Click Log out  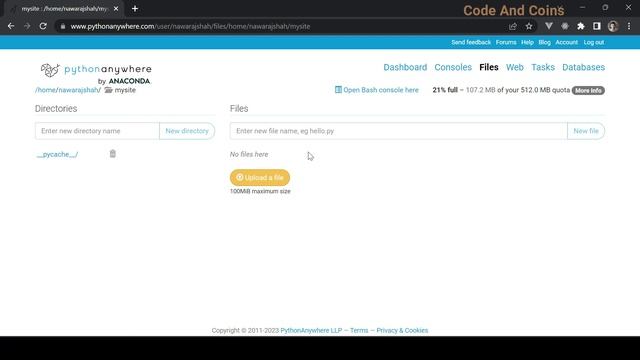(x=593, y=42)
